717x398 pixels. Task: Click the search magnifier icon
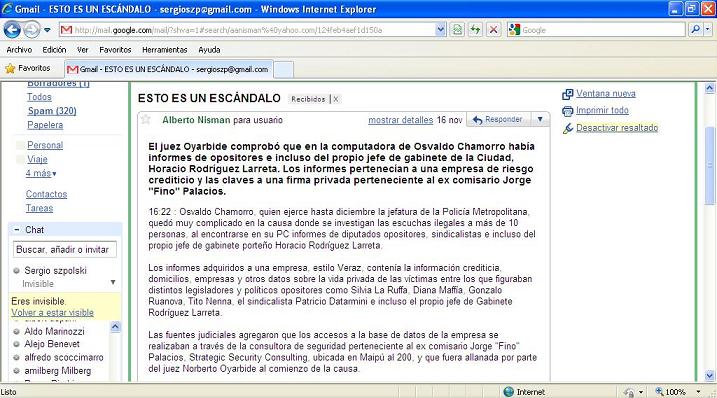(x=696, y=30)
